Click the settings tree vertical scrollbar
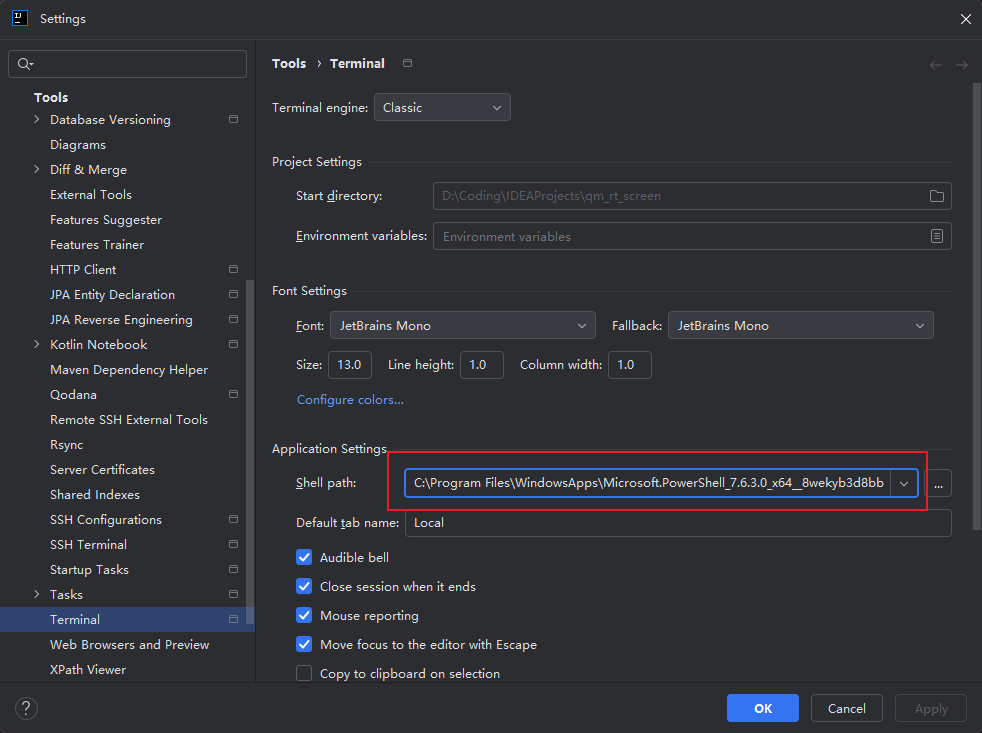Screen dimensions: 982x733 (x=251, y=451)
